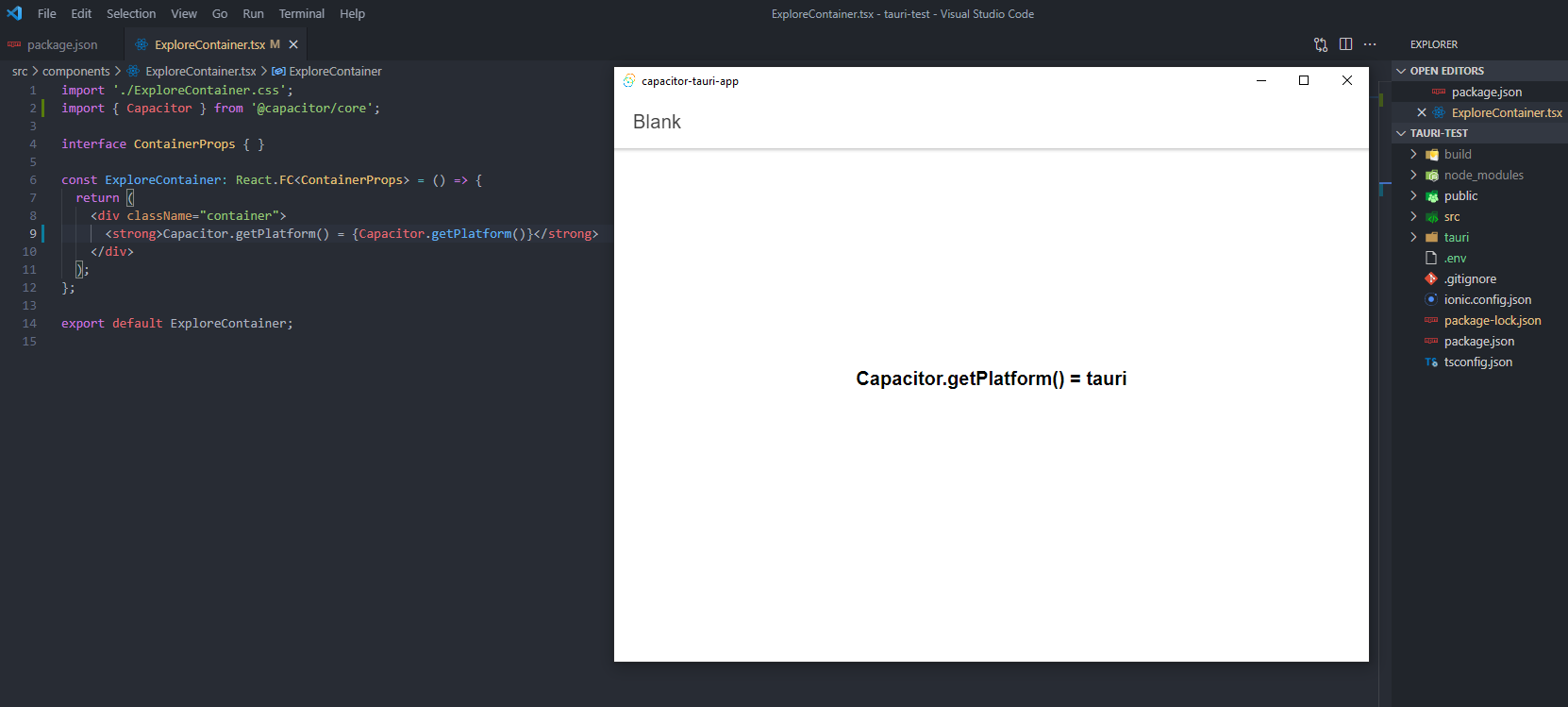This screenshot has height=707, width=1568.
Task: Collapse the TAURI-TEST section
Action: 1479,133
